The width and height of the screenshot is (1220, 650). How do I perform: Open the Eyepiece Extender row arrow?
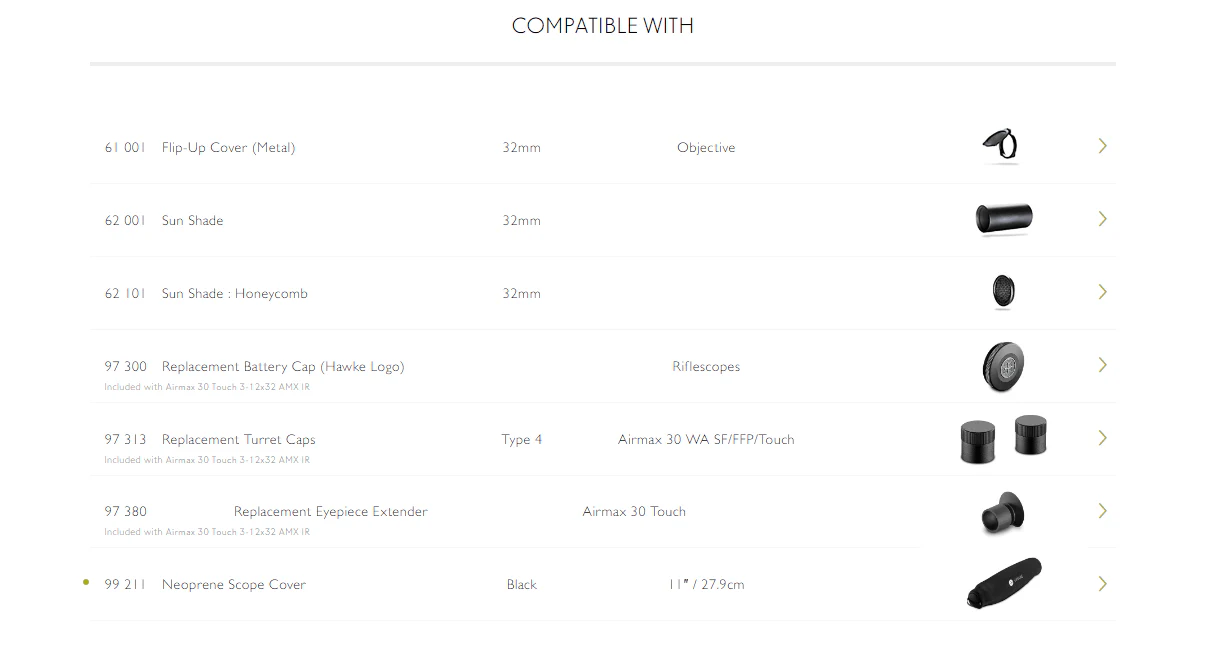1103,511
